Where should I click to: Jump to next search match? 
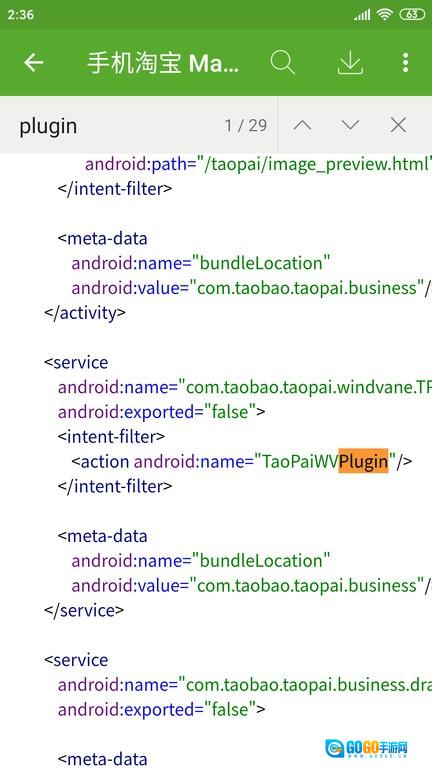click(351, 125)
